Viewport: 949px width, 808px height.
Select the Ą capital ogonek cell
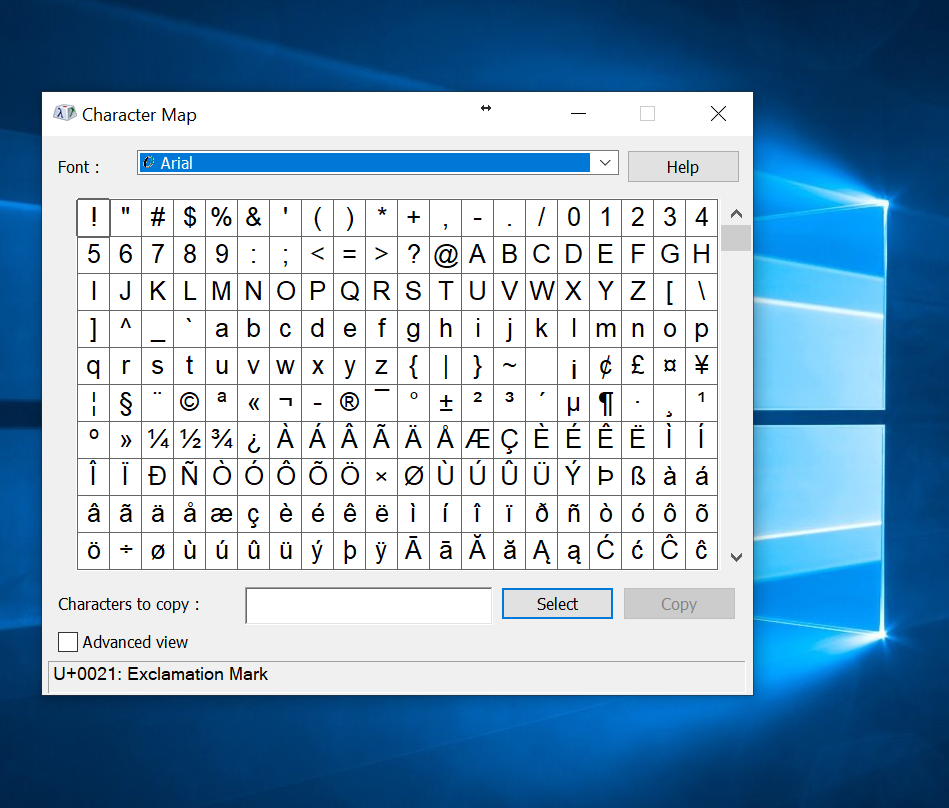542,551
